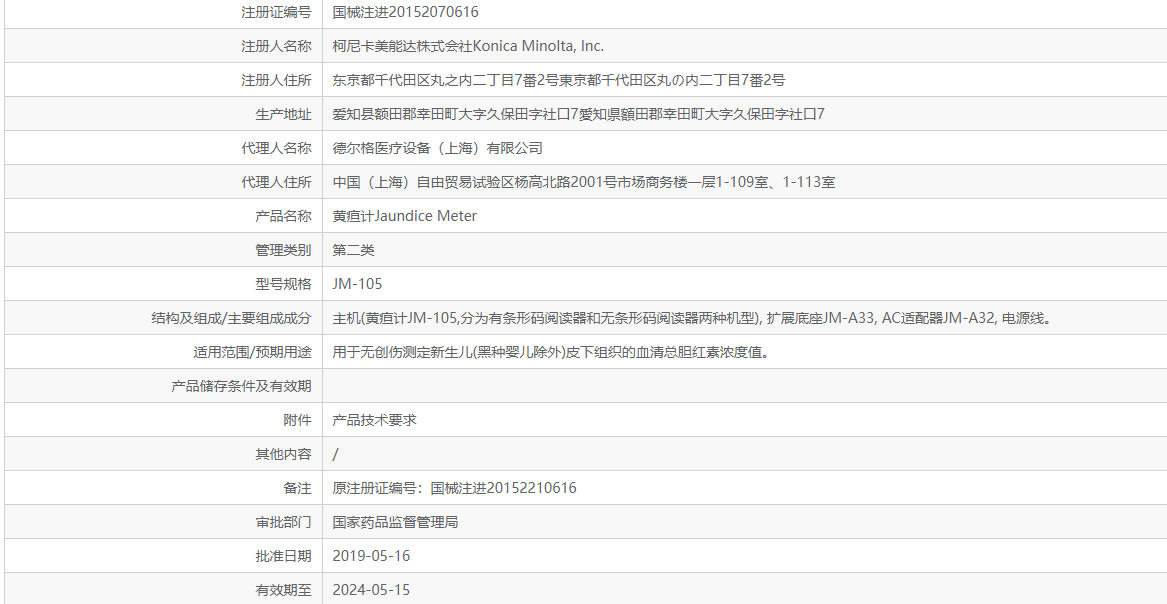Select agent name 德尔格医疗设备（上海）有限公司
This screenshot has width=1167, height=604.
tap(438, 148)
